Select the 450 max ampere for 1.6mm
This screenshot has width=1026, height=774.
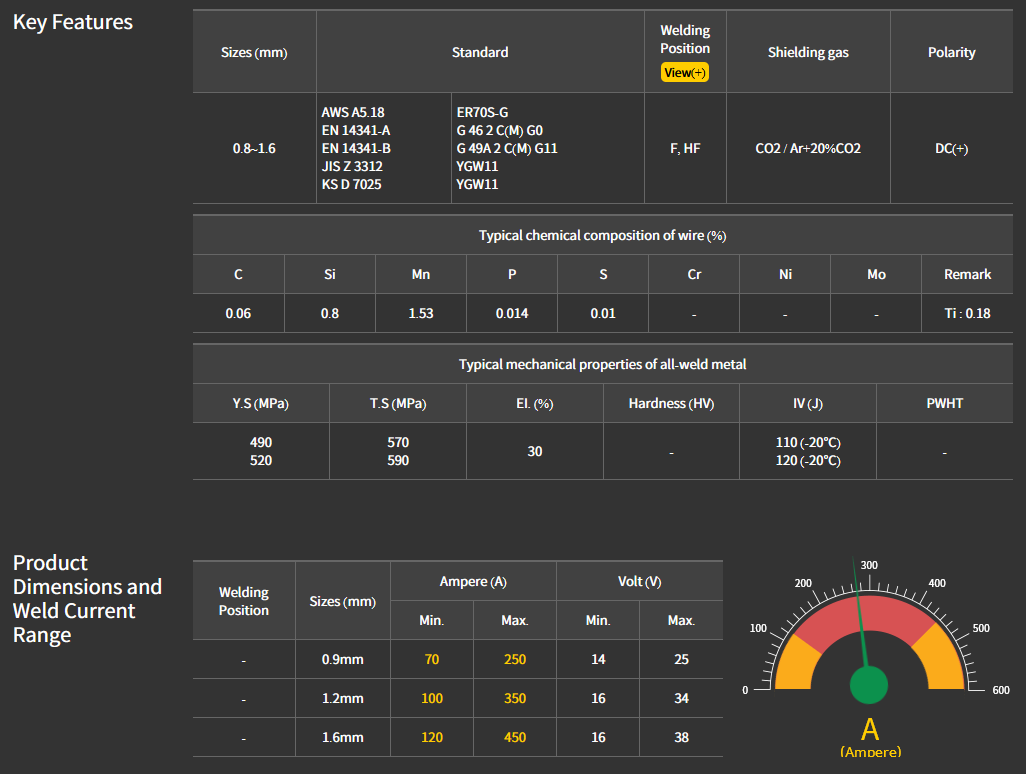(514, 737)
